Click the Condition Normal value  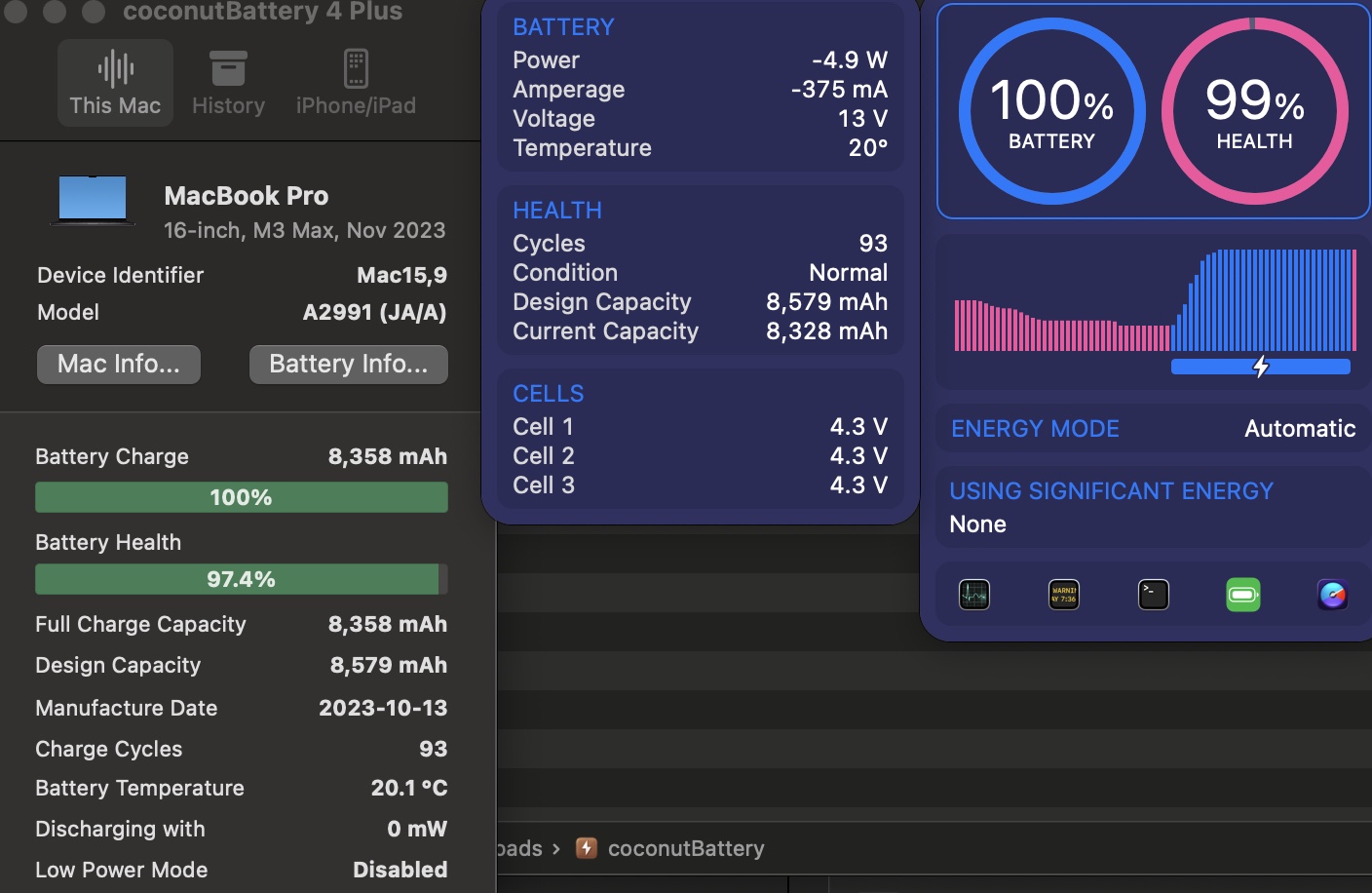(849, 273)
